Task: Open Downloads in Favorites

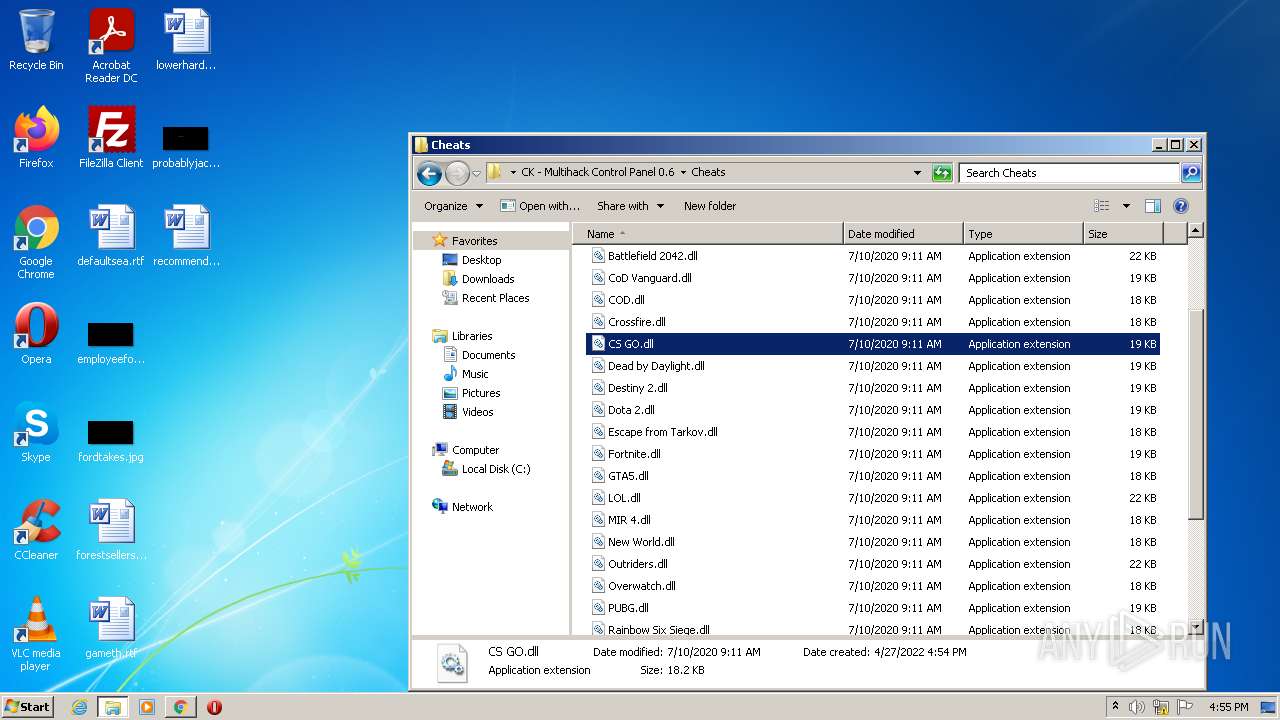Action: click(487, 279)
